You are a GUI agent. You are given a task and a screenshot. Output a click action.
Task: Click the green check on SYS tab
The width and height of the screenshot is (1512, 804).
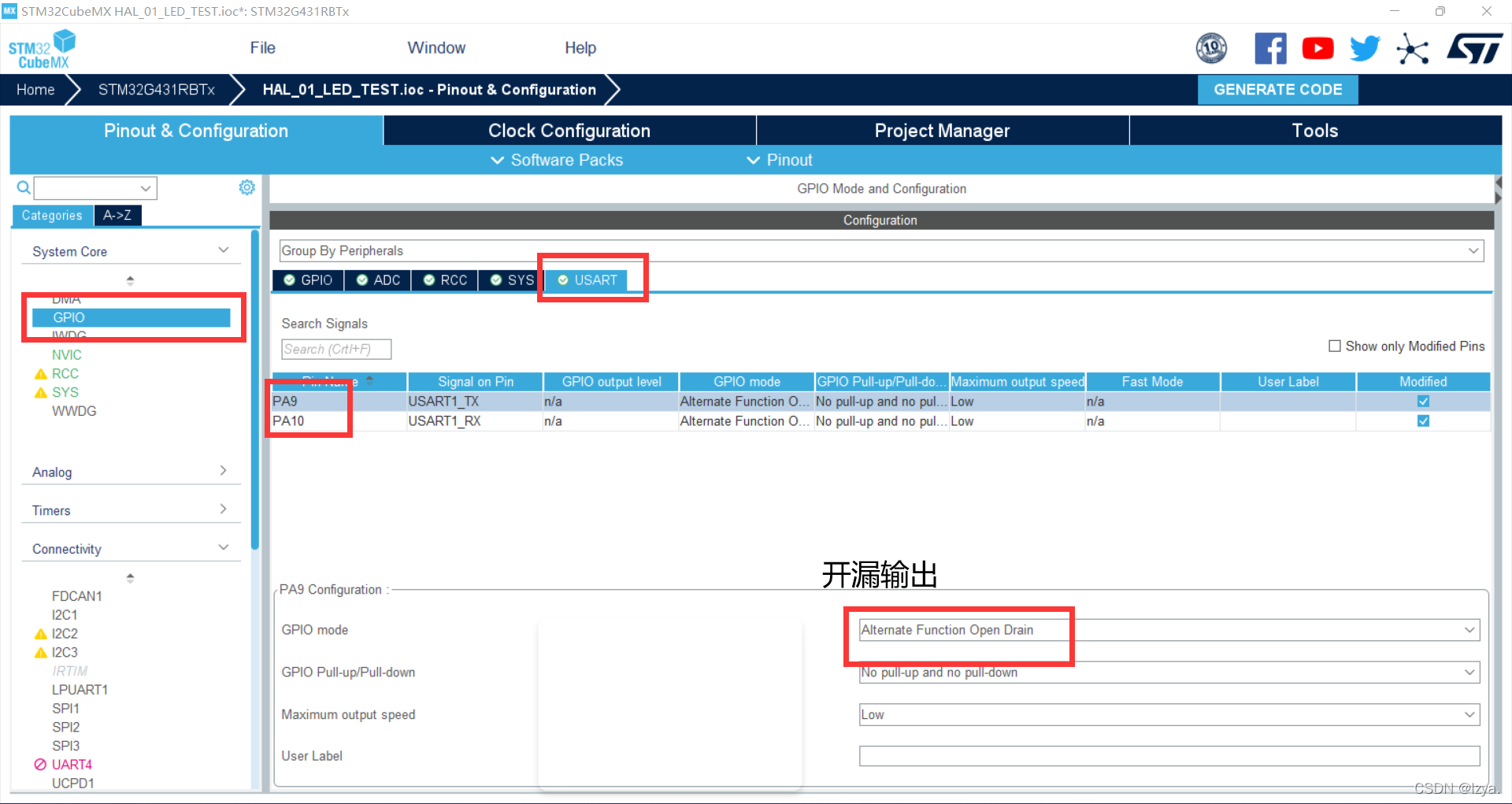pos(496,280)
